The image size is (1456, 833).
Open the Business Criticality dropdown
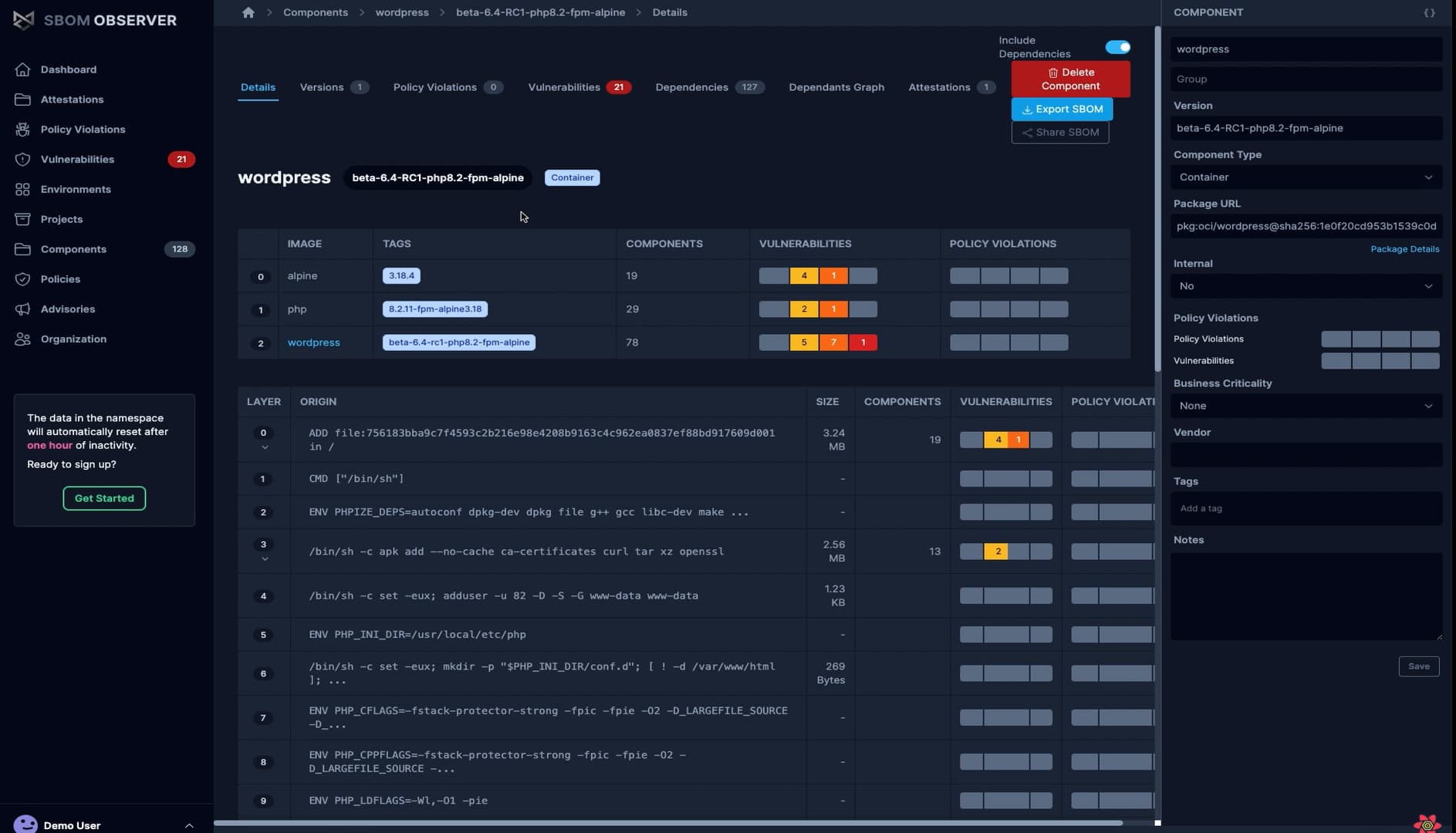point(1305,405)
